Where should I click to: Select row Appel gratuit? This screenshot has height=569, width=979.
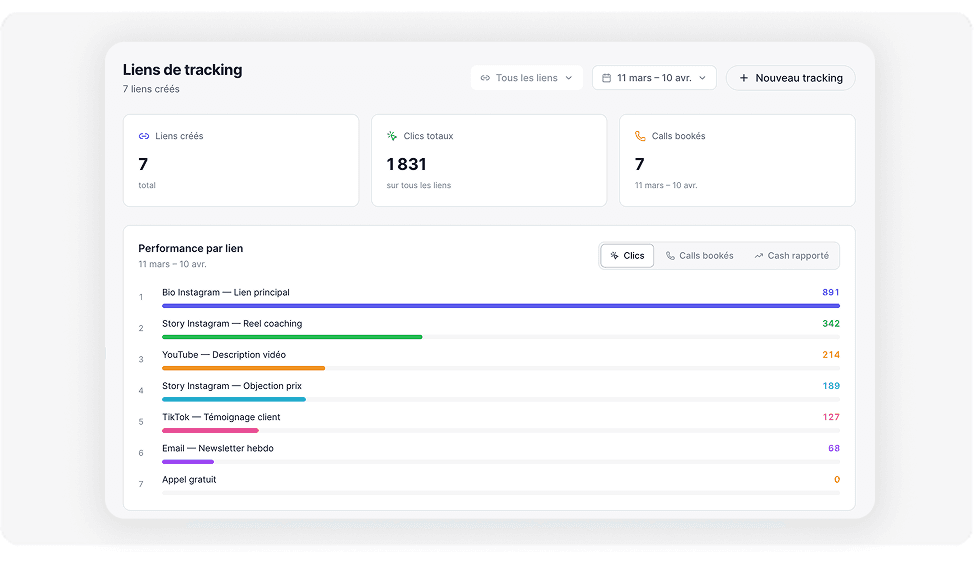click(489, 485)
